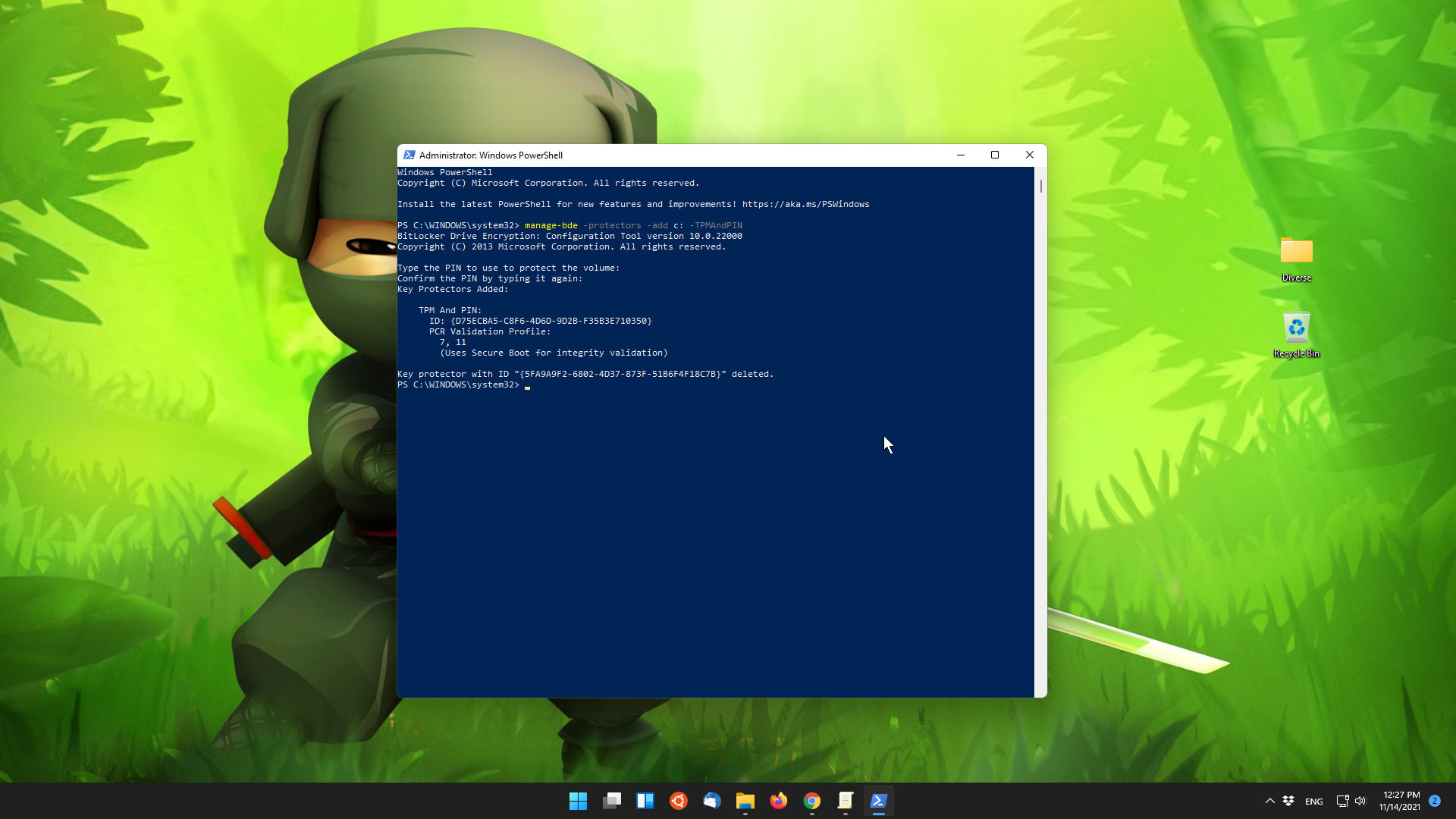Open the scroll-paper notes app in the taskbar
1456x819 pixels.
point(846,801)
